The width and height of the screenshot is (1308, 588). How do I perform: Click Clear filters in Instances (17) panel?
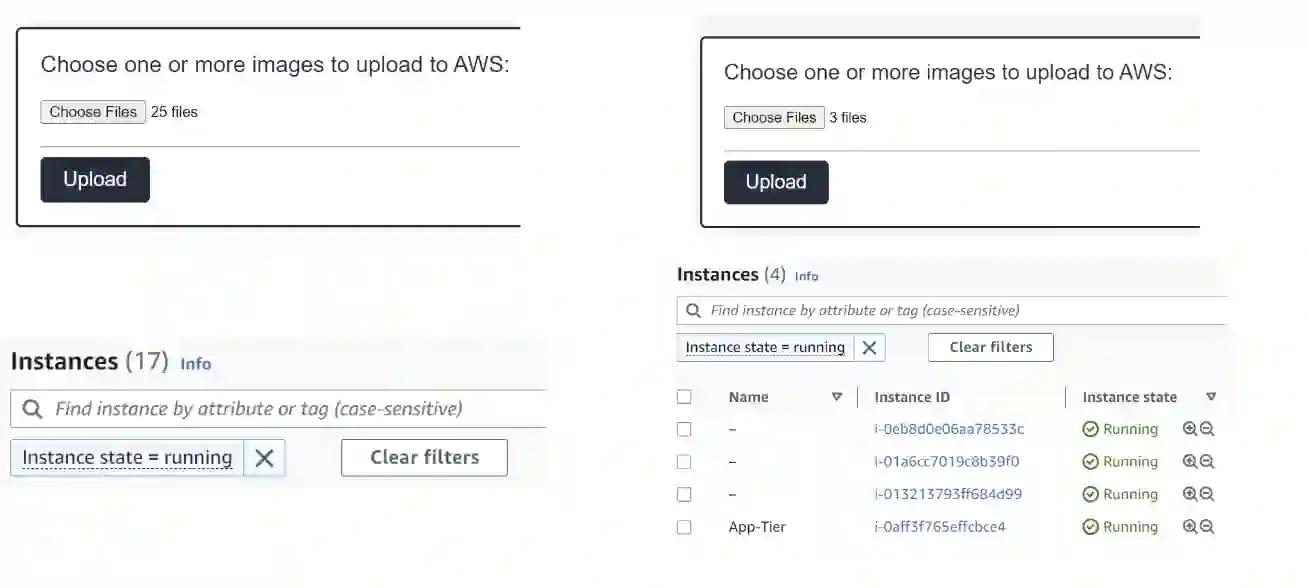[424, 458]
